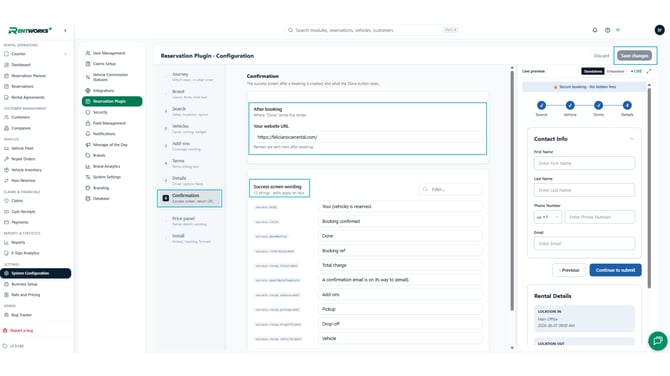Image resolution: width=670 pixels, height=376 pixels.
Task: Click the Previous button in the preview
Action: click(569, 270)
